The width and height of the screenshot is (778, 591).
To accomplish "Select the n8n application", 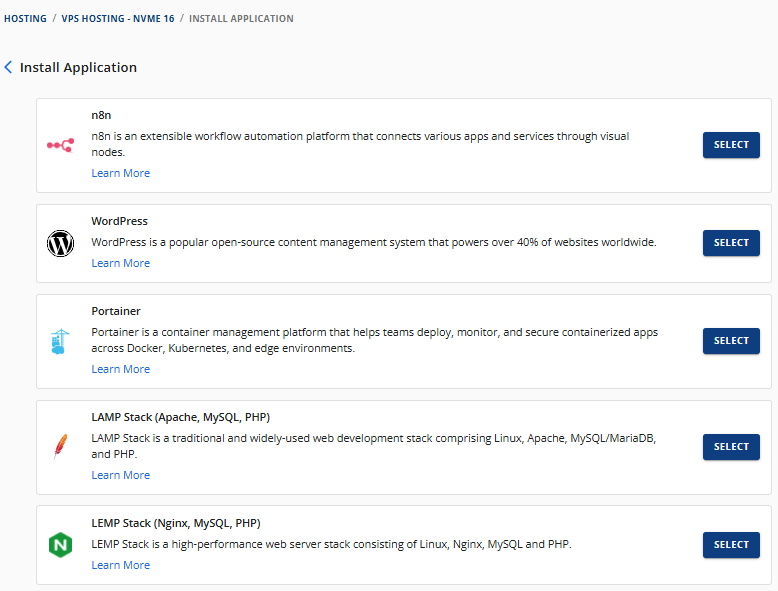I will tap(731, 145).
